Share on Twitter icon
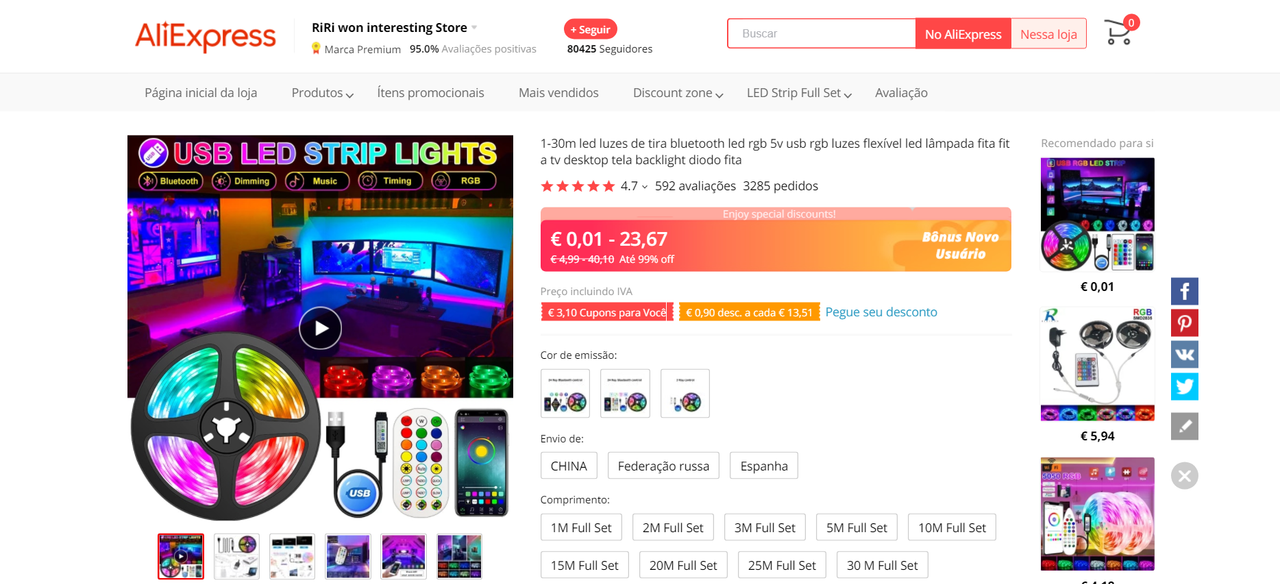Screen dimensions: 1280x584 pos(1185,387)
